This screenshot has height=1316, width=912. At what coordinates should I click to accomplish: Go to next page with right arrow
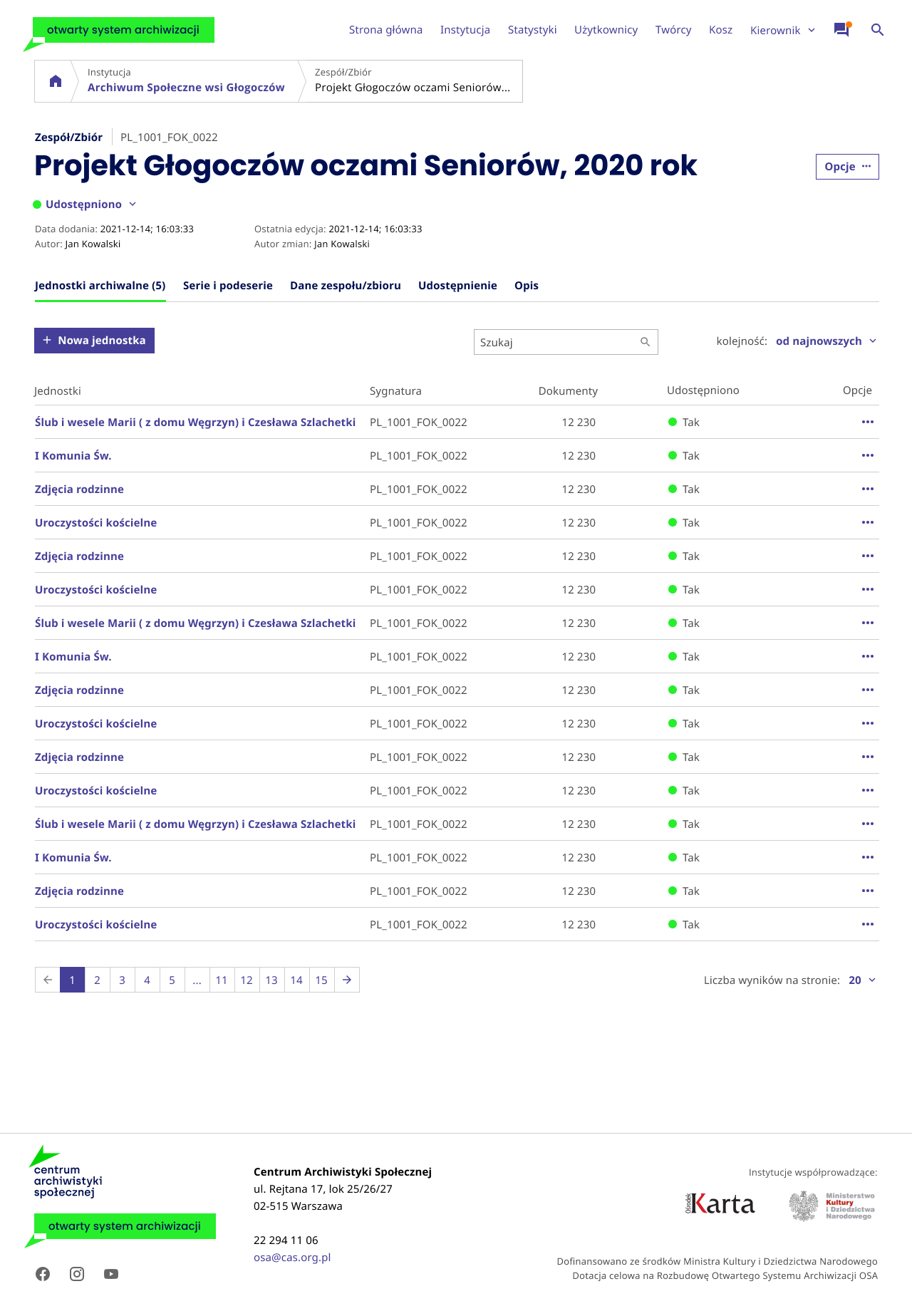click(347, 980)
